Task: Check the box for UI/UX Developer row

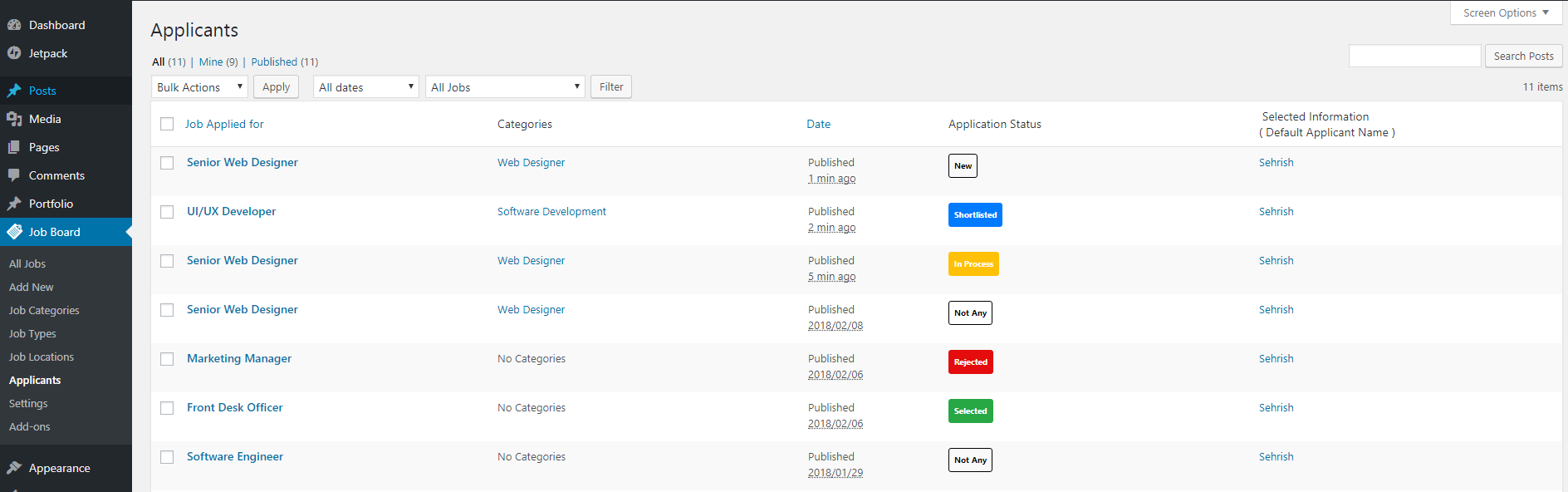Action: point(167,212)
